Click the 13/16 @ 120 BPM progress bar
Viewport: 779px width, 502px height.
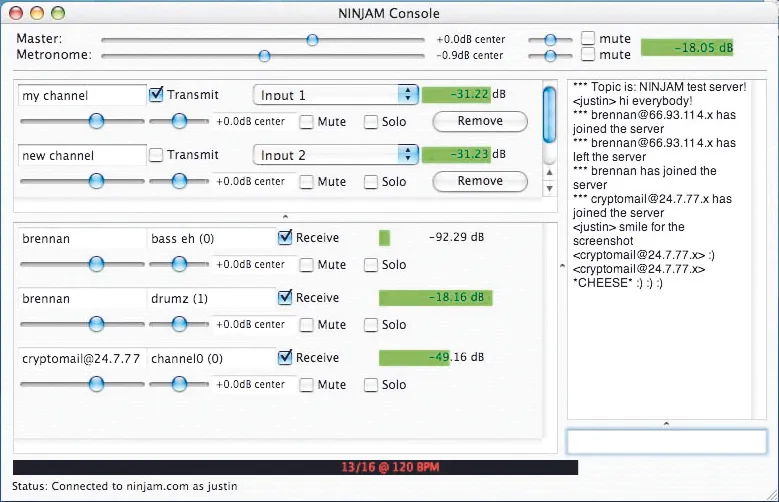pos(295,467)
